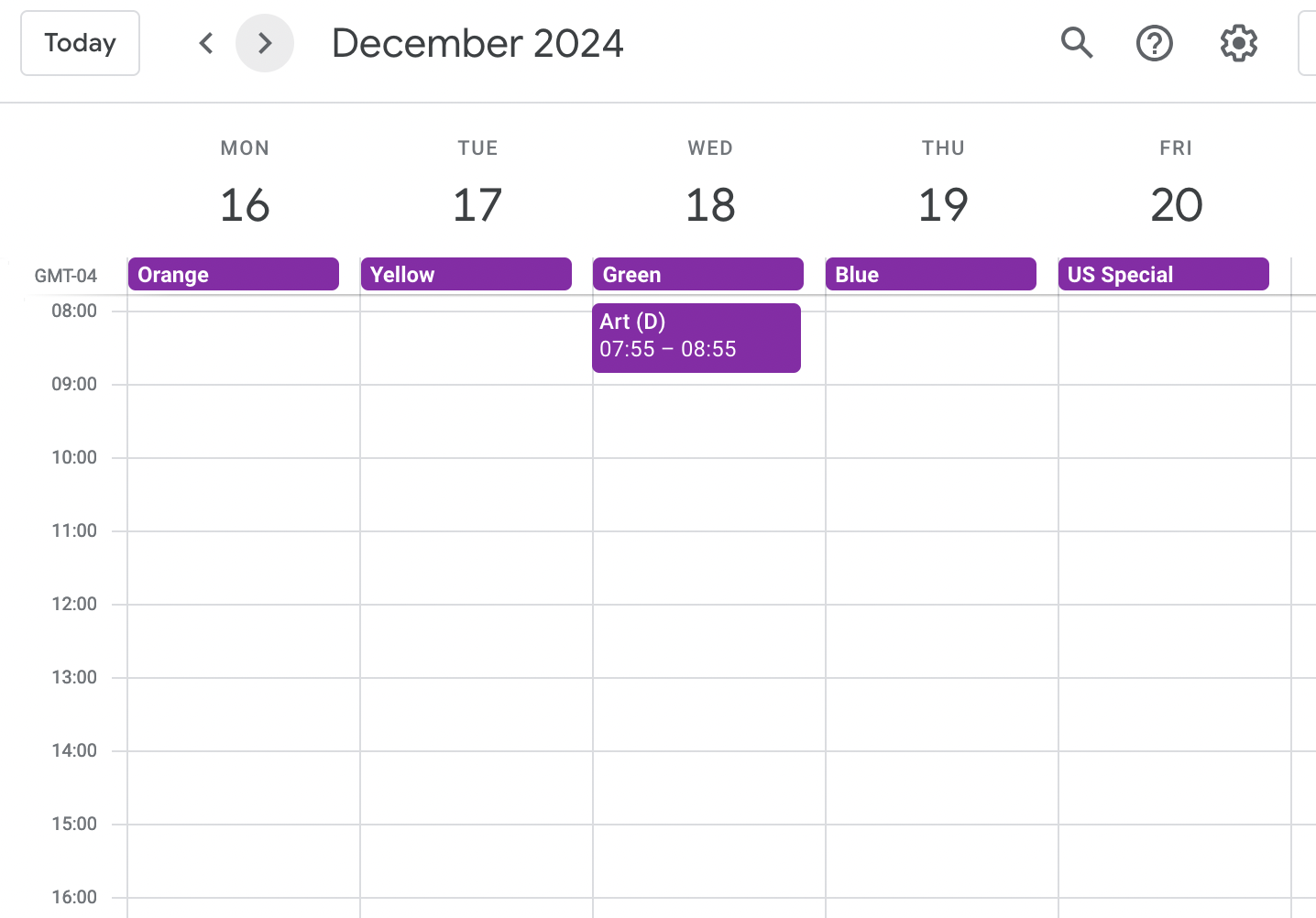Viewport: 1316px width, 918px height.
Task: Open the Support help icon
Action: [1154, 43]
